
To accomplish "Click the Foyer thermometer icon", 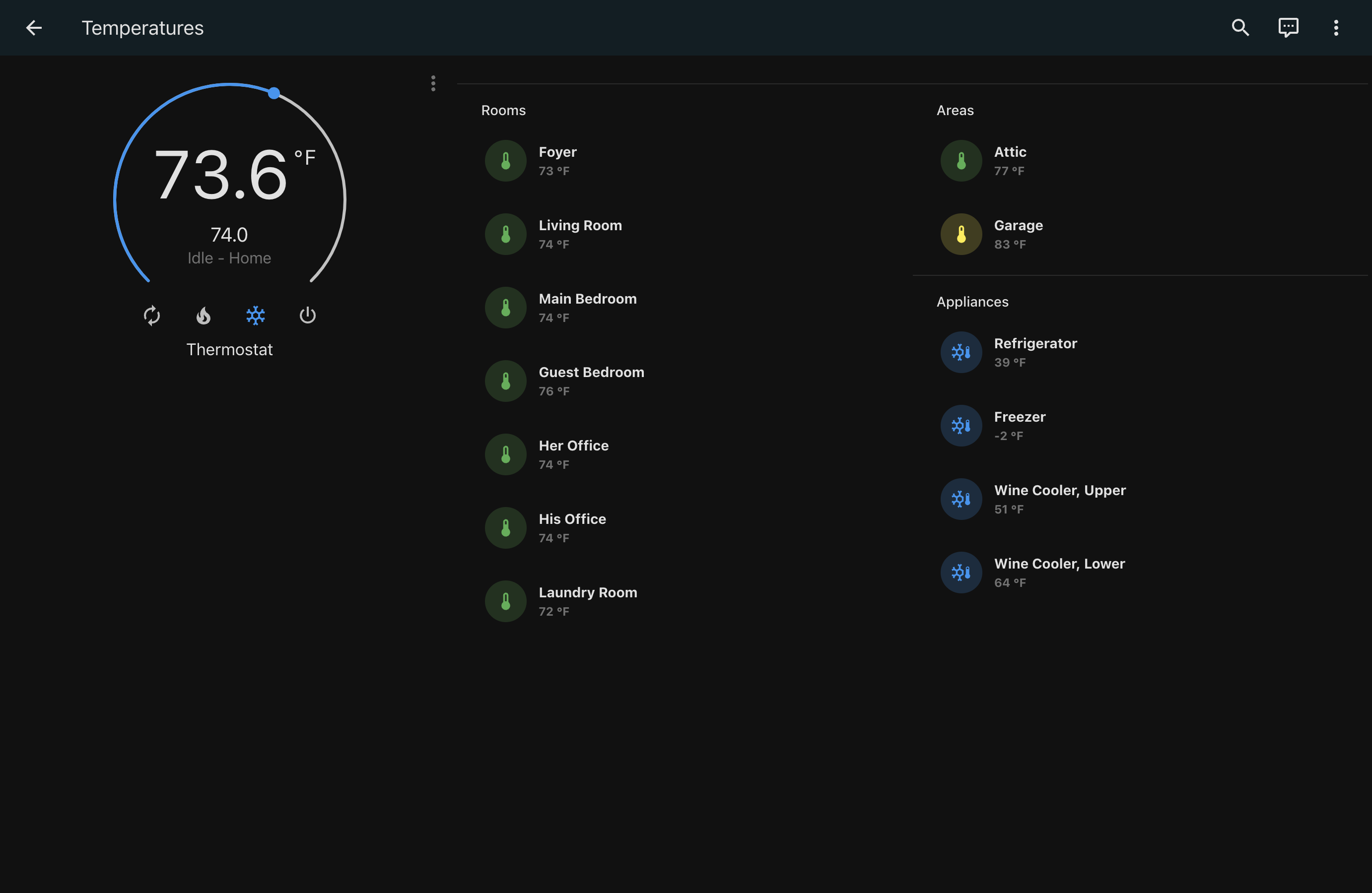I will tap(505, 161).
